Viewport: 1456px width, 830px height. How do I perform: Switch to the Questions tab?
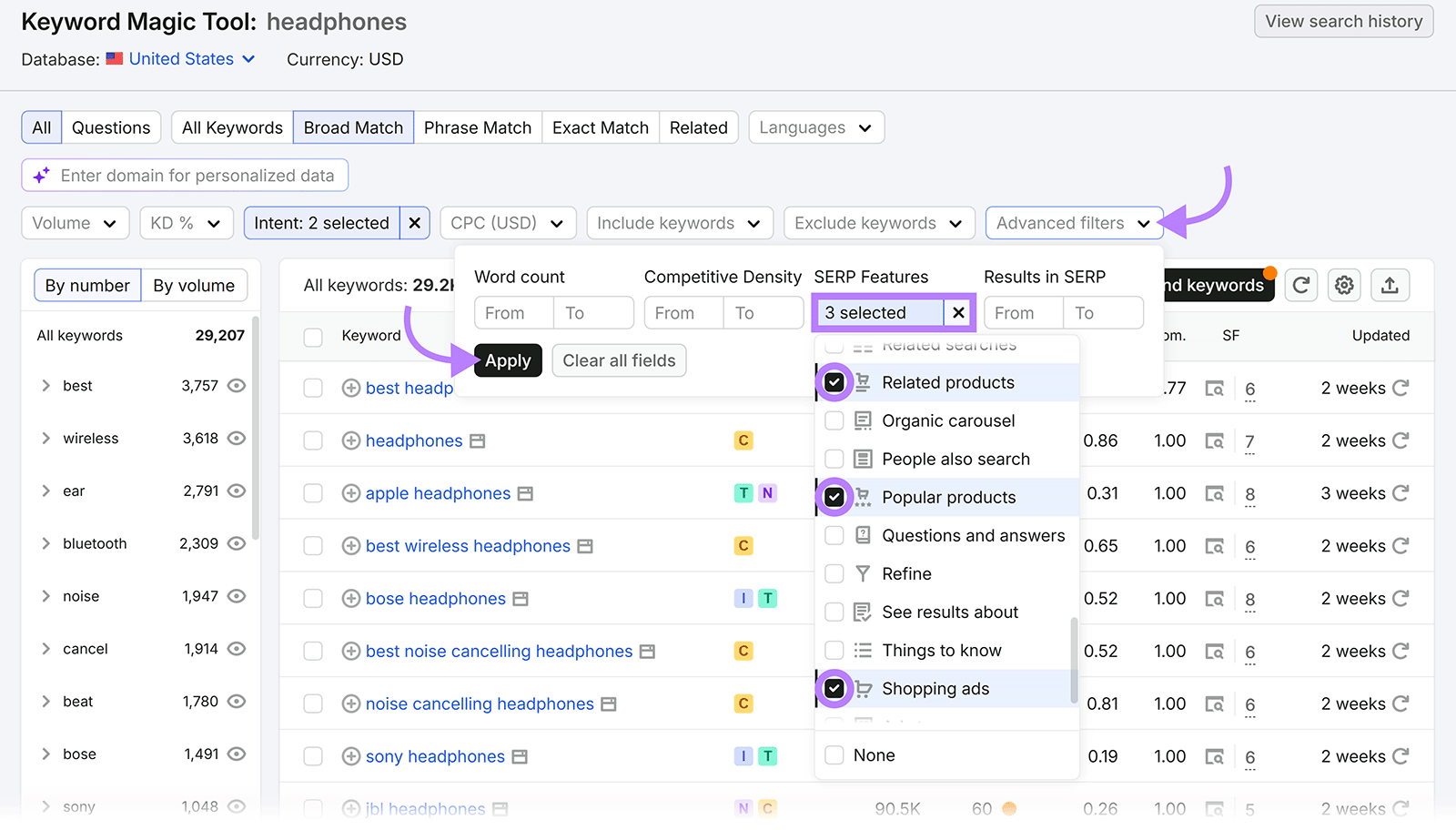point(111,127)
